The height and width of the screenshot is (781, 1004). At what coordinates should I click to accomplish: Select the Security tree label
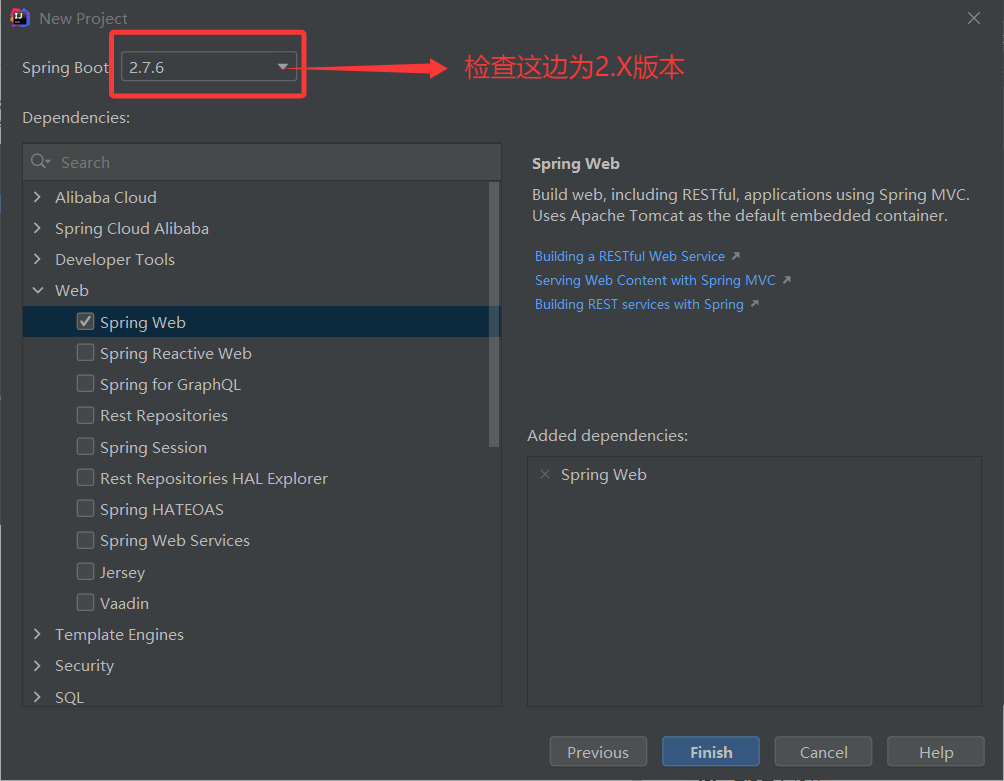85,666
